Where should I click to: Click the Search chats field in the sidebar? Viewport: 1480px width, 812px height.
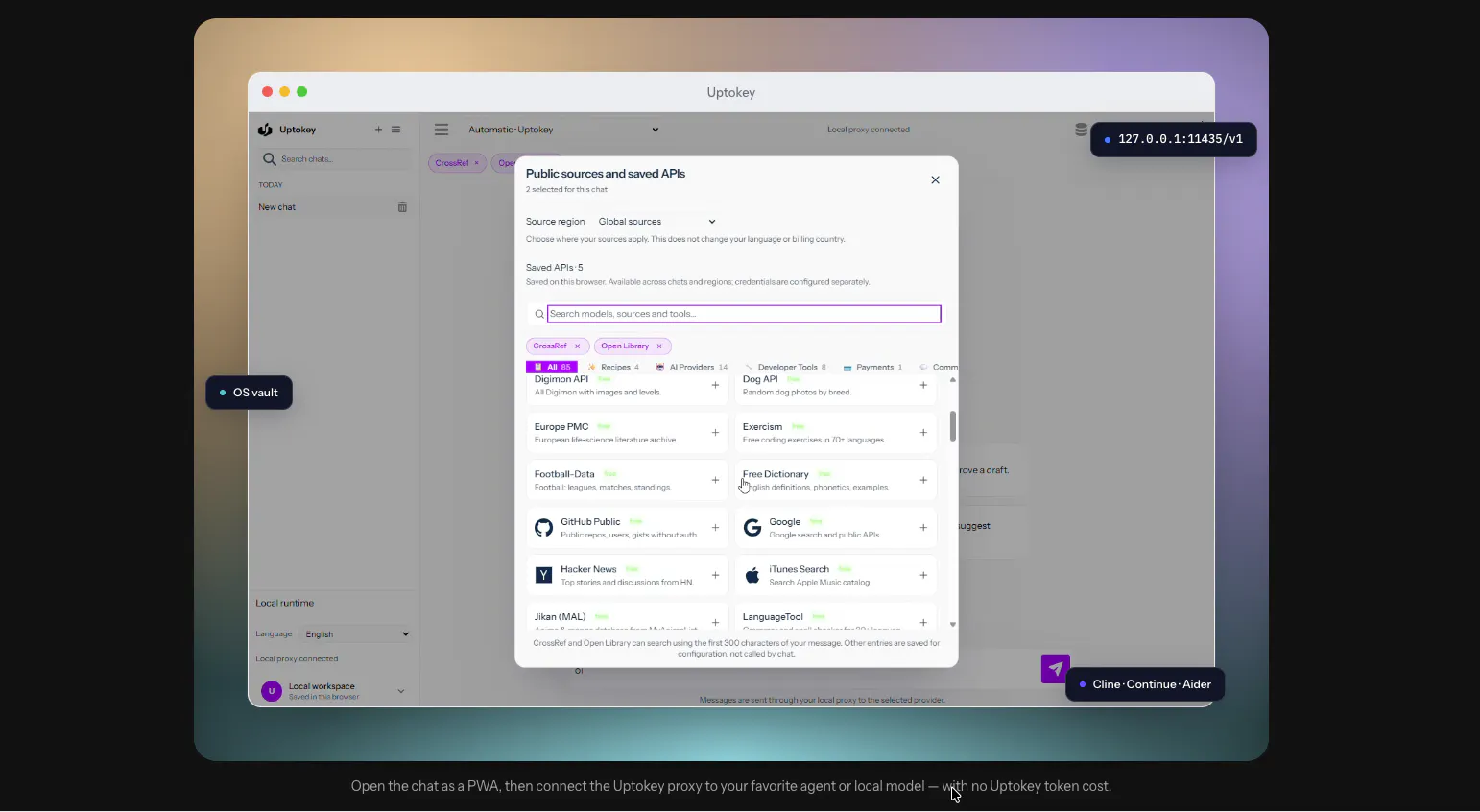[336, 159]
